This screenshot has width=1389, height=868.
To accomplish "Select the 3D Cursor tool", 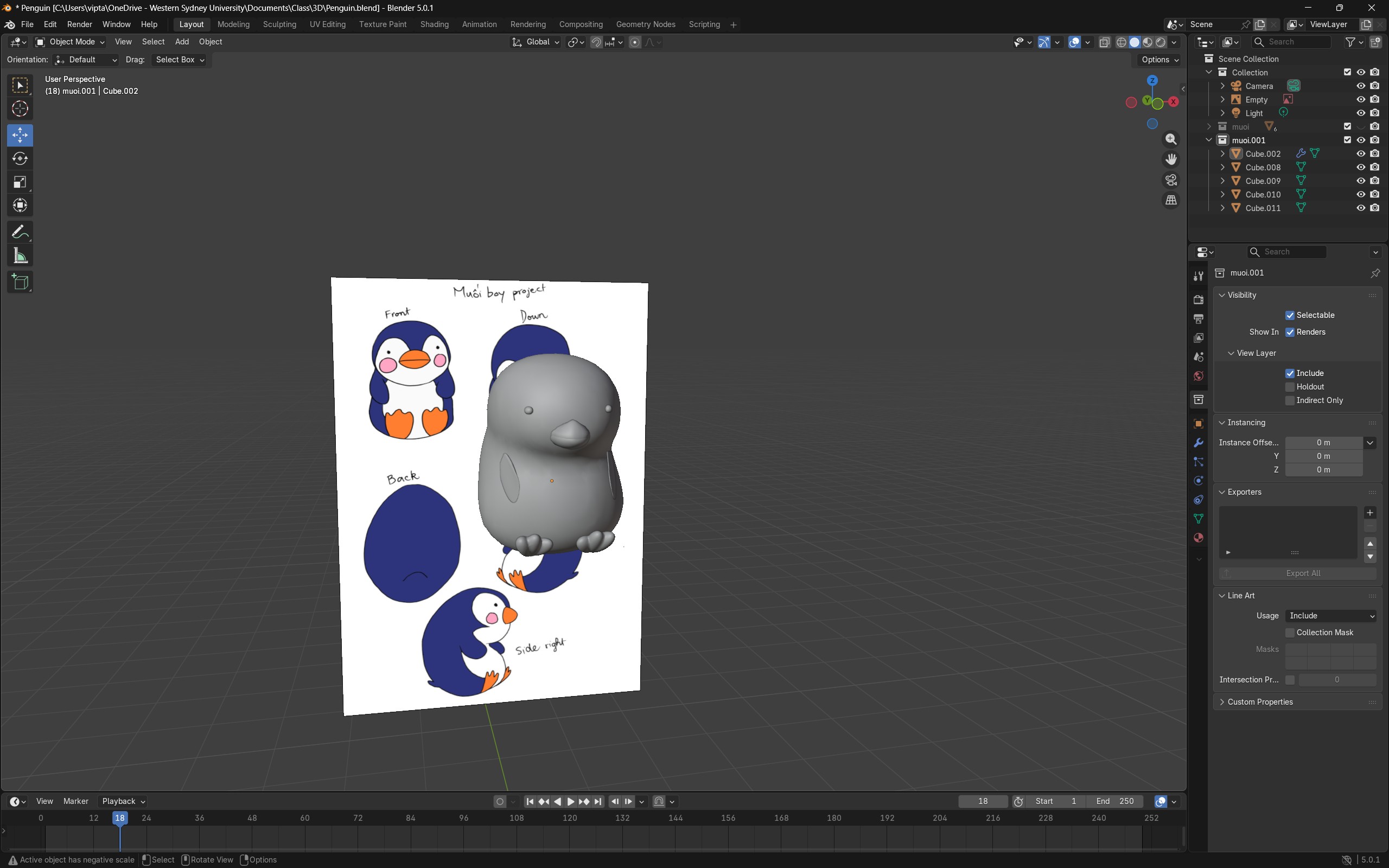I will coord(20,108).
